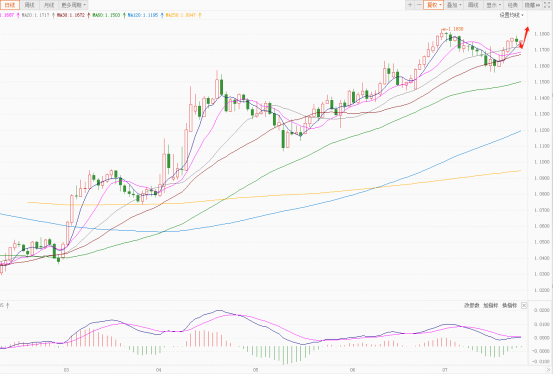Image resolution: width=554 pixels, height=374 pixels.
Task: Switch to the 周线 weekly chart tab
Action: (x=30, y=5)
